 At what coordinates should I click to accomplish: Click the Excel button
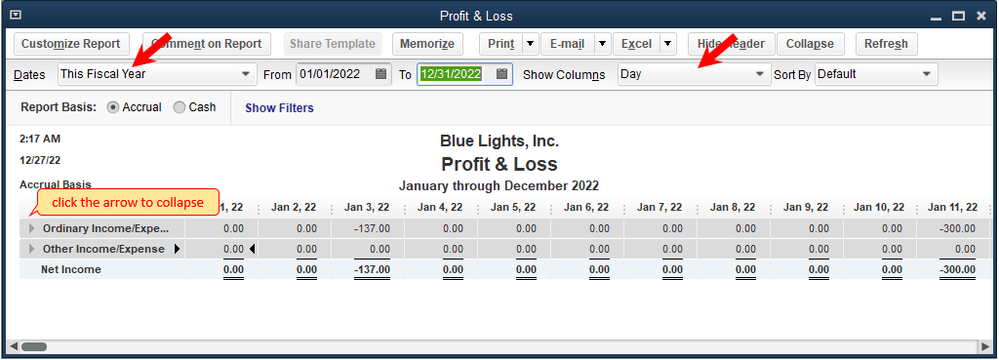[x=636, y=44]
